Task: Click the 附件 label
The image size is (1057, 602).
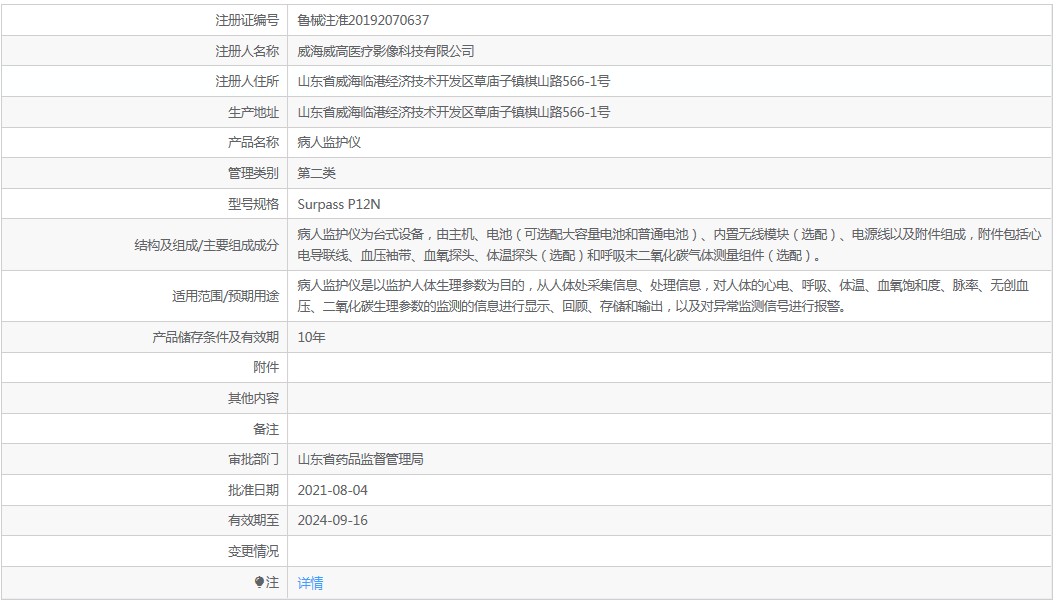Action: (x=266, y=367)
